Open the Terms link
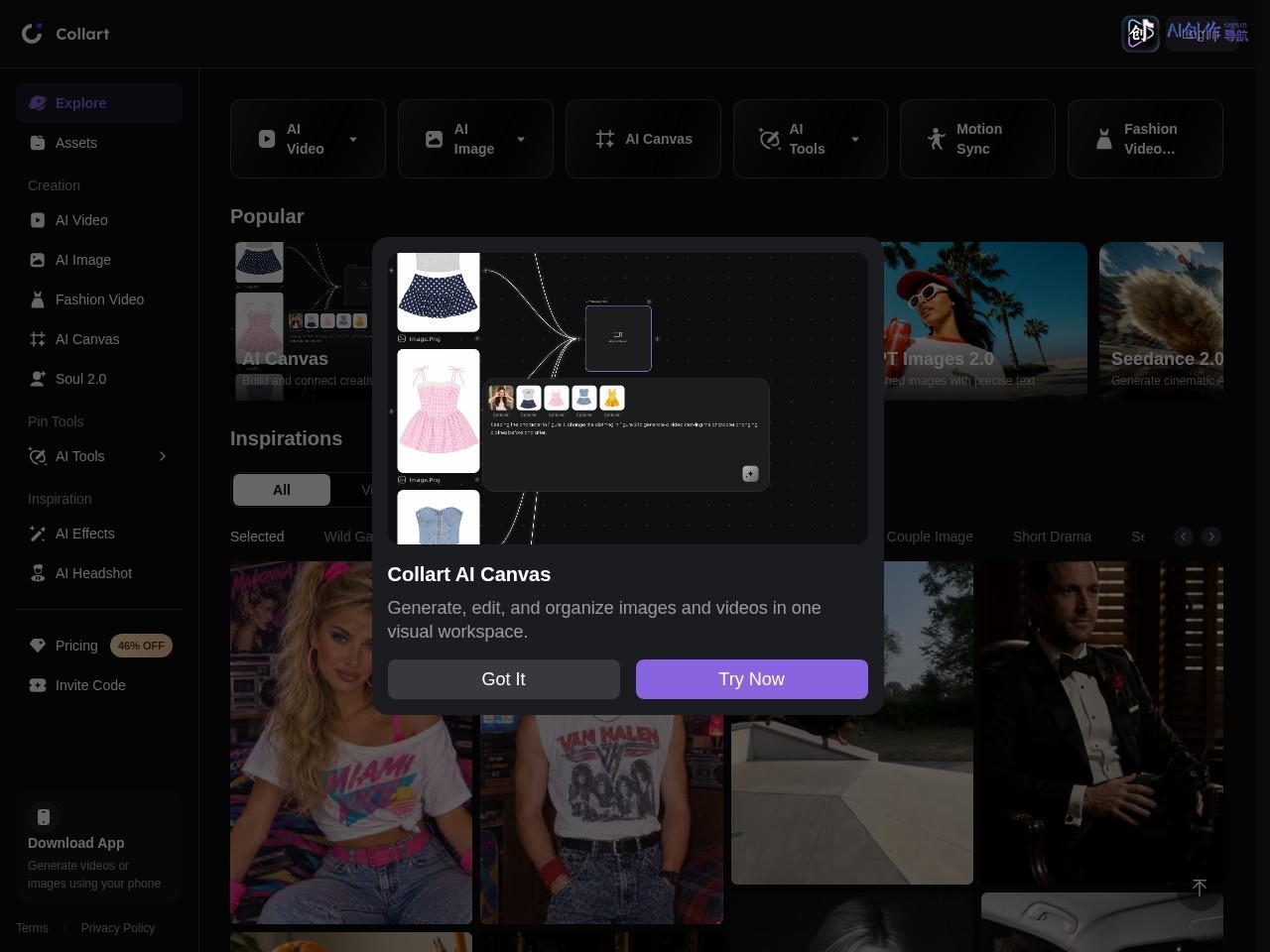Image resolution: width=1270 pixels, height=952 pixels. [32, 928]
